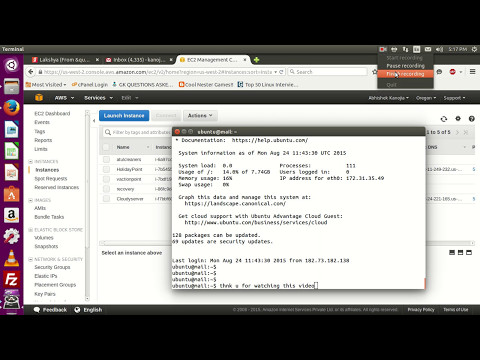
Task: Launch VLC media player from the dock
Action: click(11, 258)
